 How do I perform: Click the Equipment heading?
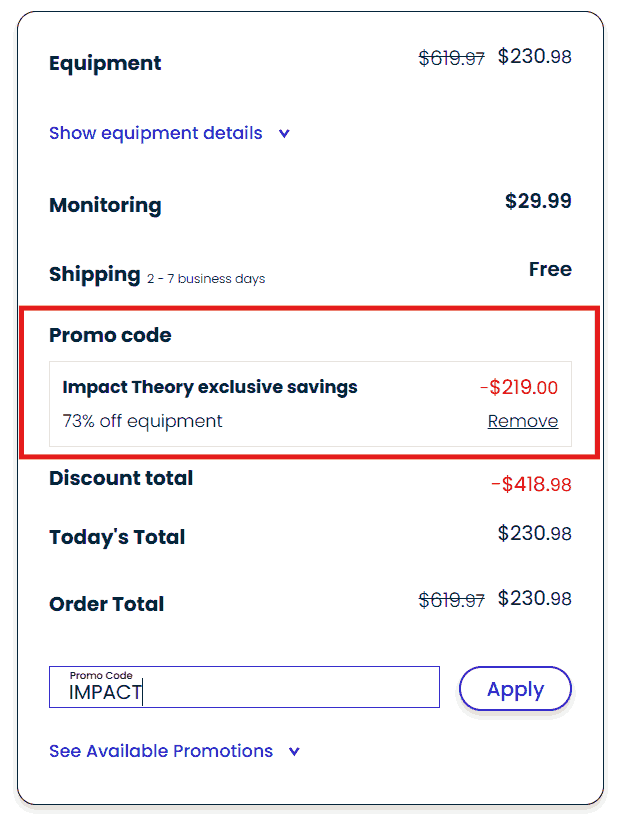(105, 63)
